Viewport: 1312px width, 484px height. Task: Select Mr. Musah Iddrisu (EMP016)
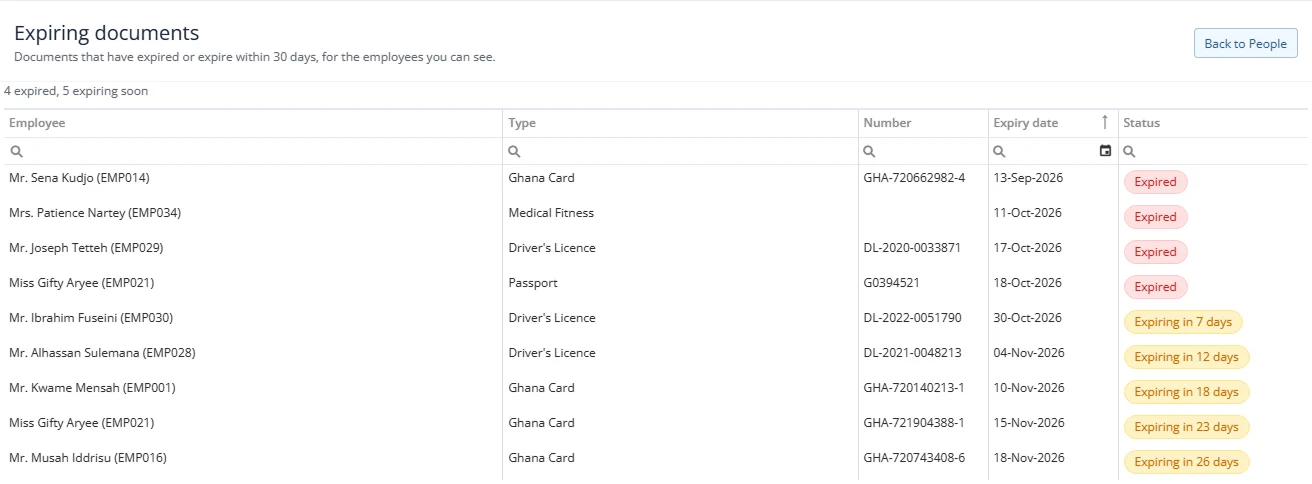click(x=88, y=458)
